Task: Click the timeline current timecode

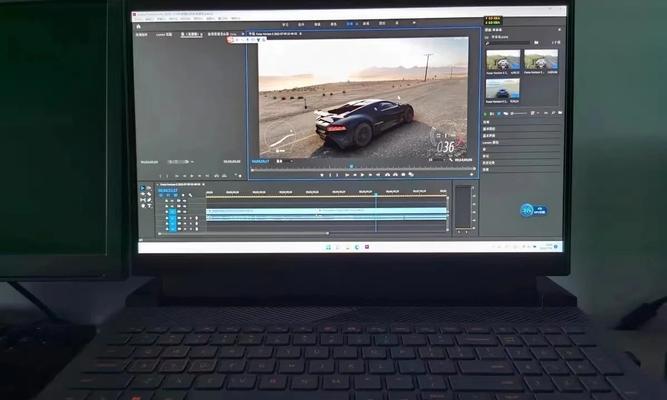Action: tap(167, 190)
